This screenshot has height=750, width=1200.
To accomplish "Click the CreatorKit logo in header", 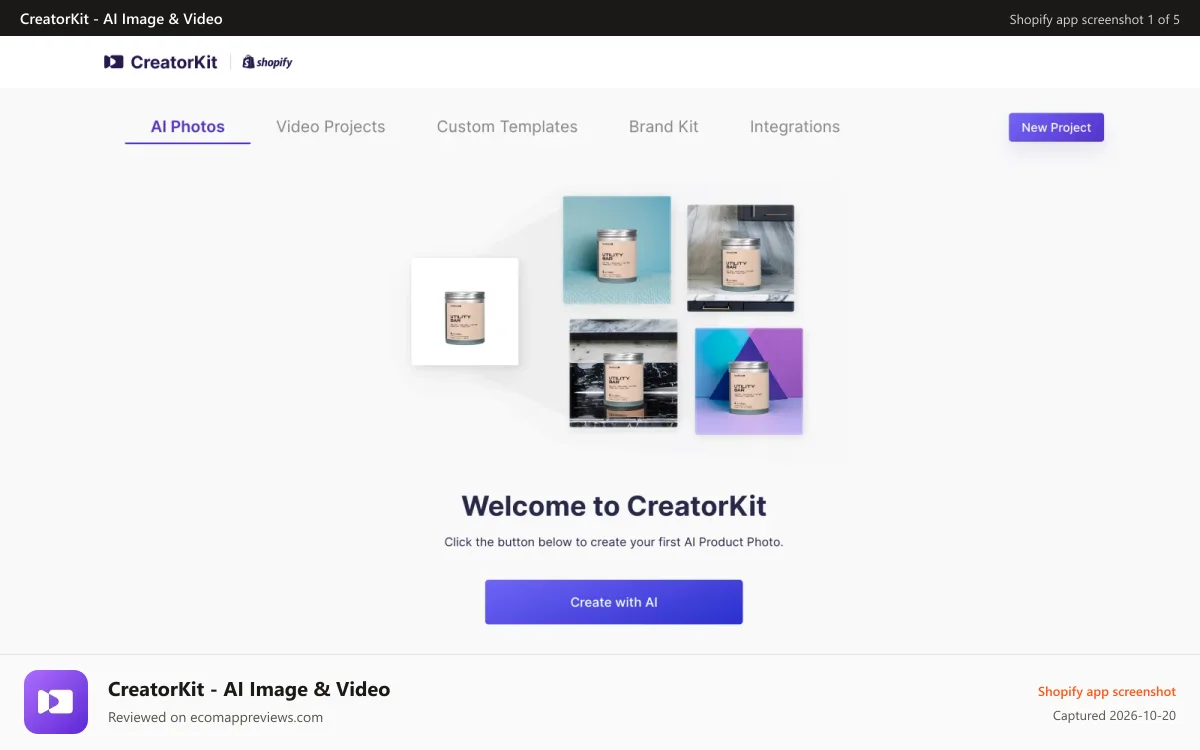I will [x=161, y=62].
